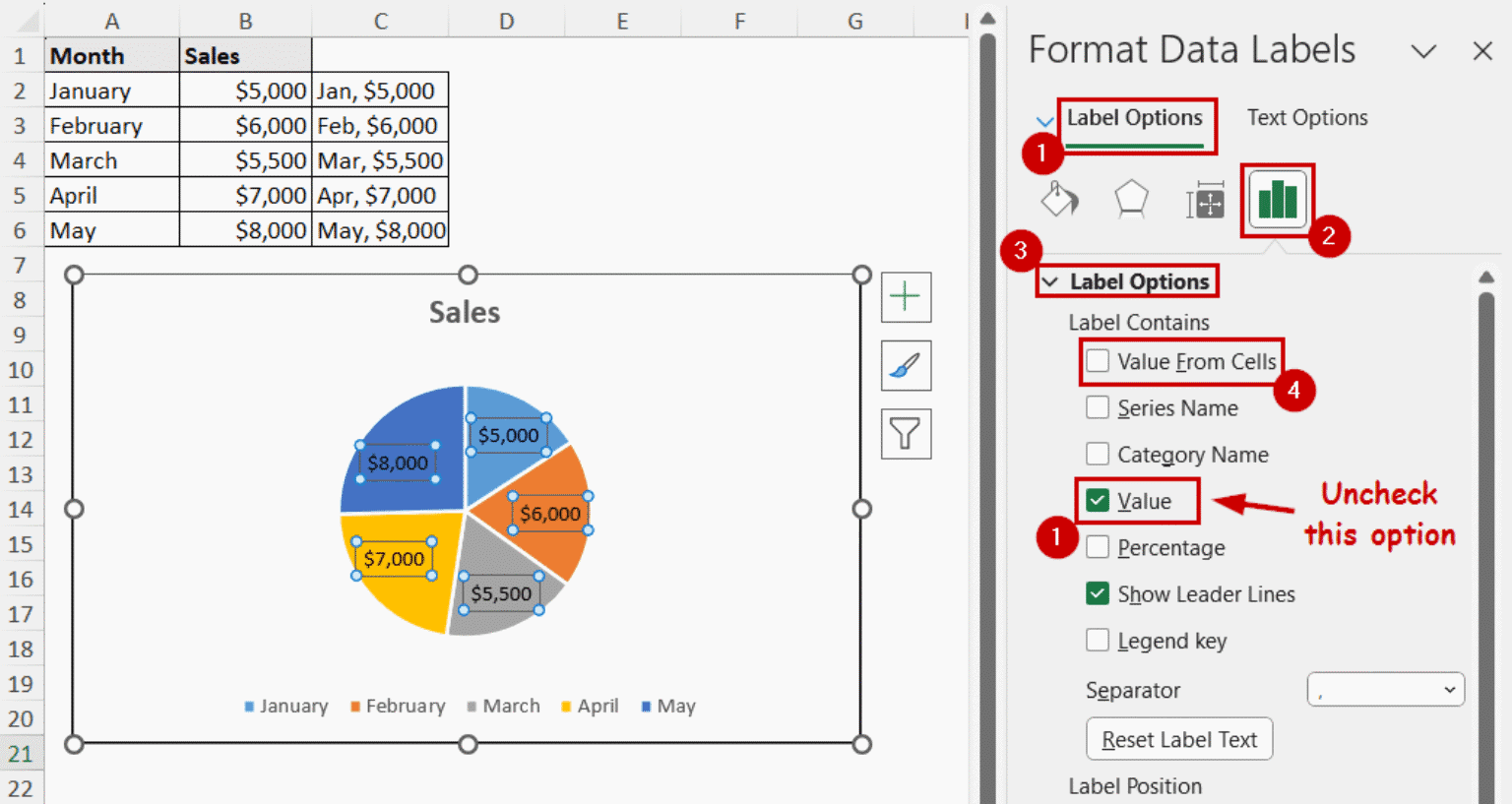Select the Label Options tab
Image resolution: width=1512 pixels, height=804 pixels.
coord(1134,118)
